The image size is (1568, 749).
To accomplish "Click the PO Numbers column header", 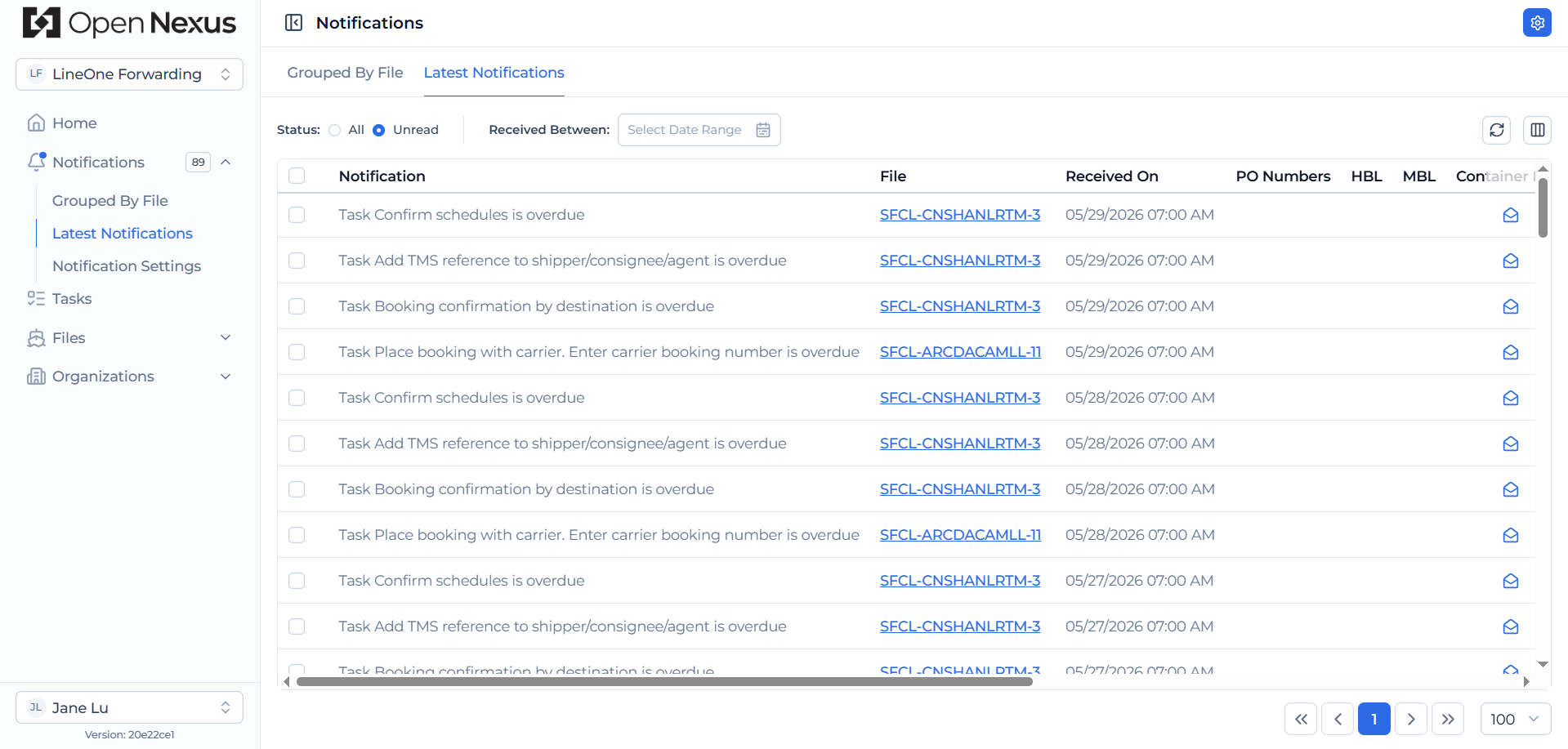I will click(x=1283, y=176).
